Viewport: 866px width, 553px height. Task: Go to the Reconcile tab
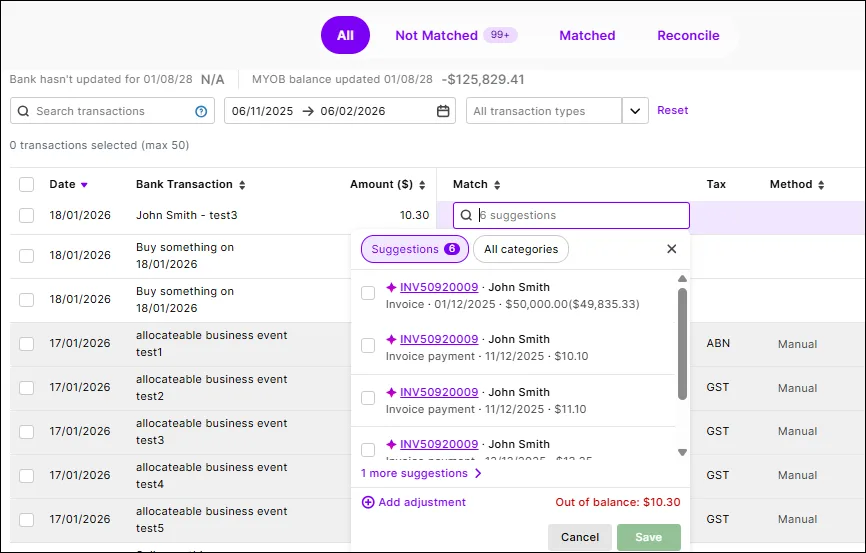pos(688,35)
